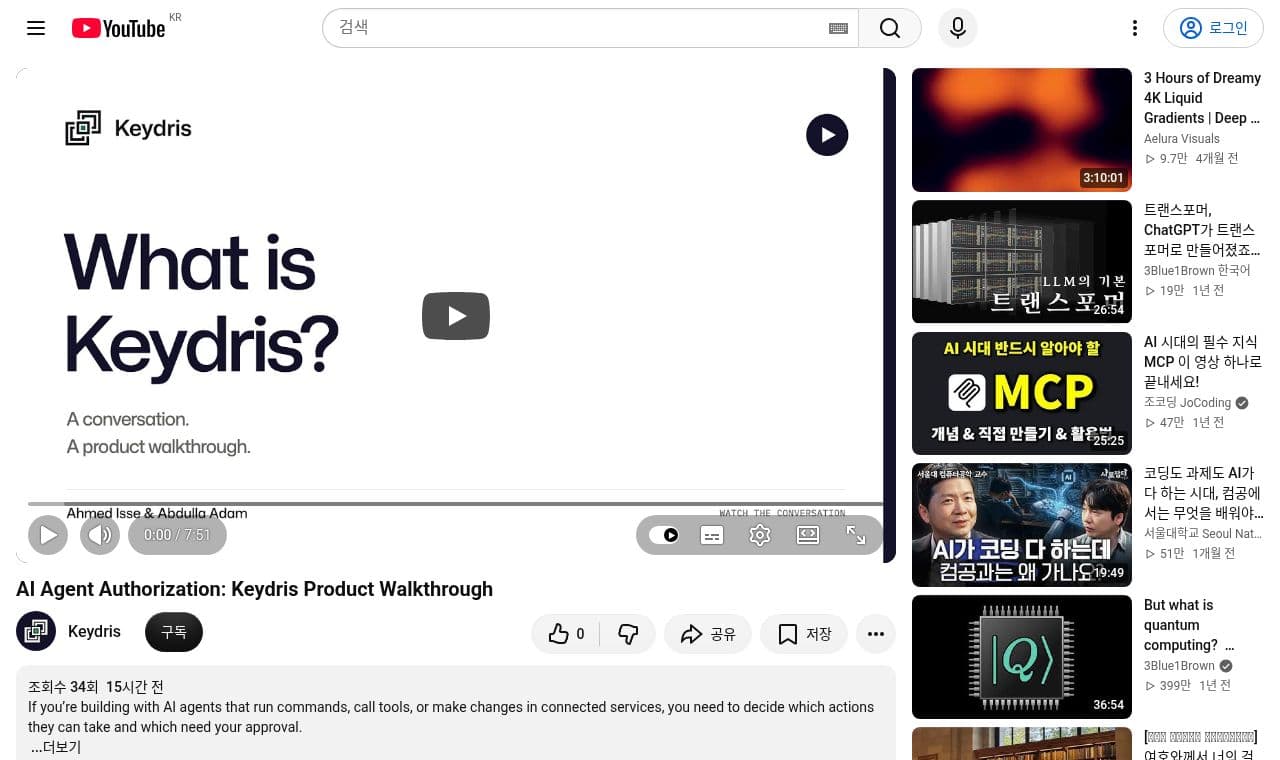
Task: Click the video progress bar
Action: pos(456,504)
